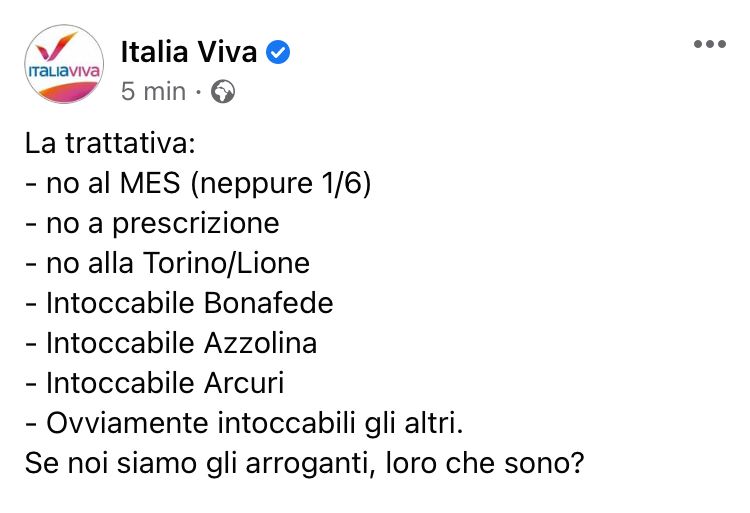Select the text 'Torino/Lione'

[x=226, y=263]
